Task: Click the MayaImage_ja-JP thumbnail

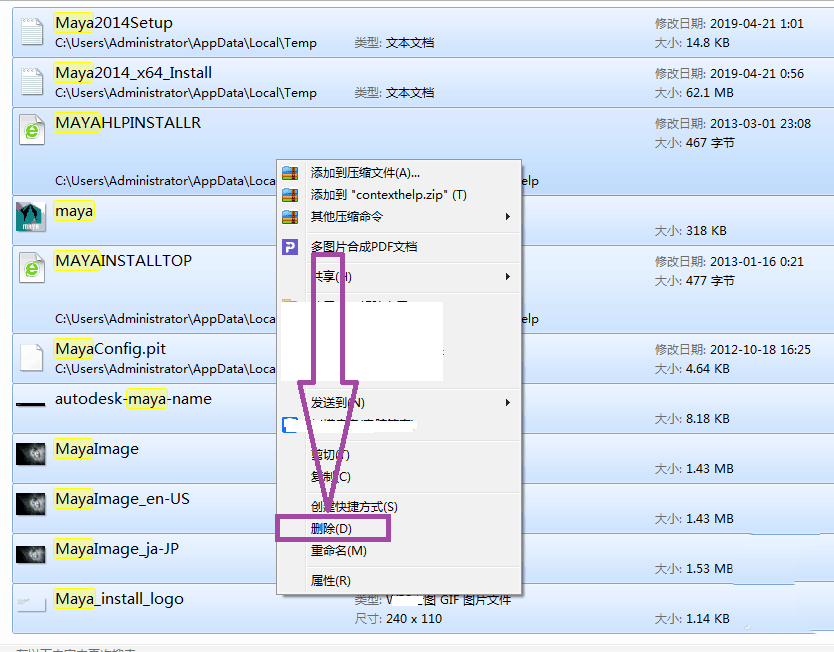Action: (31, 554)
